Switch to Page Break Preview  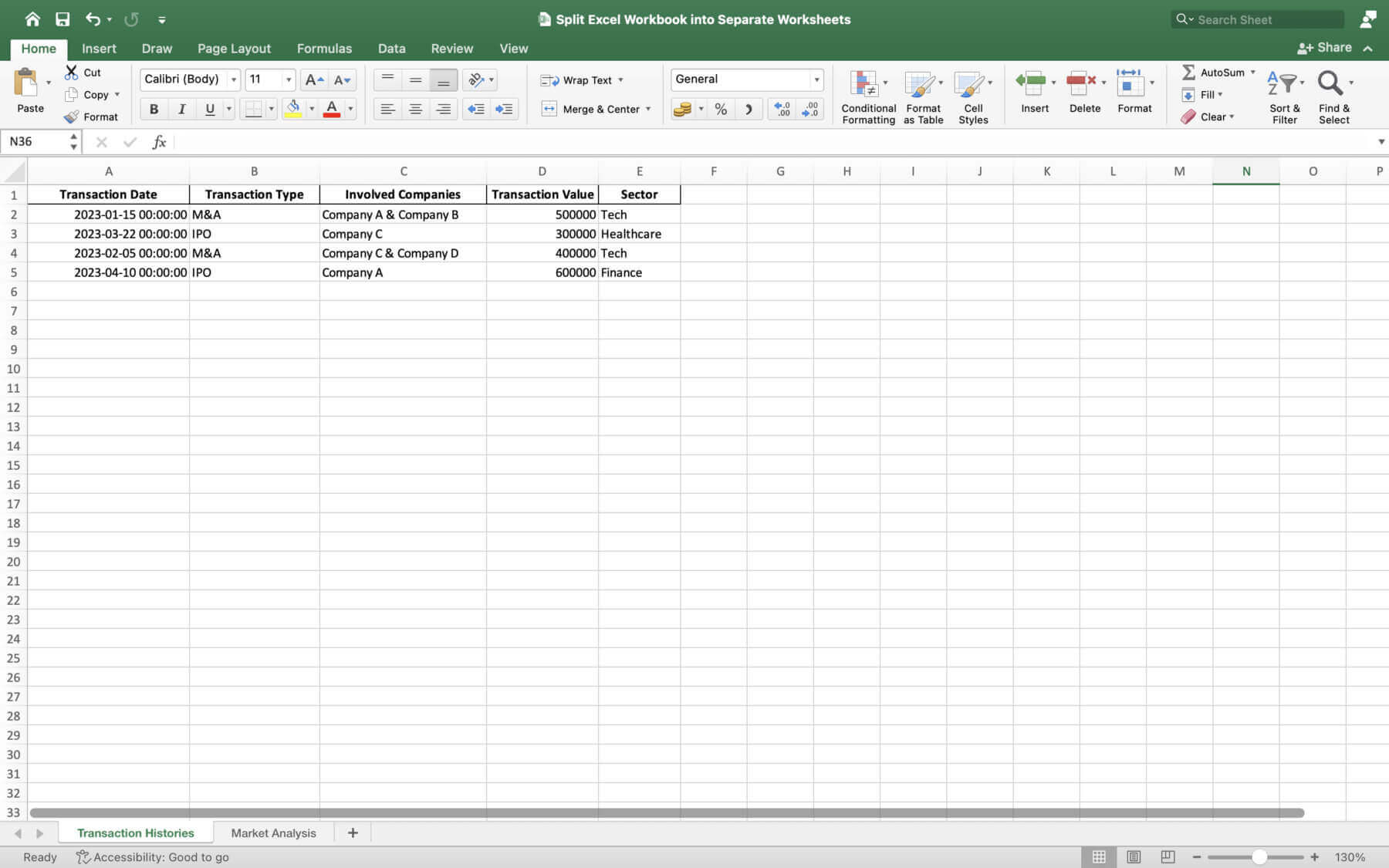tap(1168, 856)
